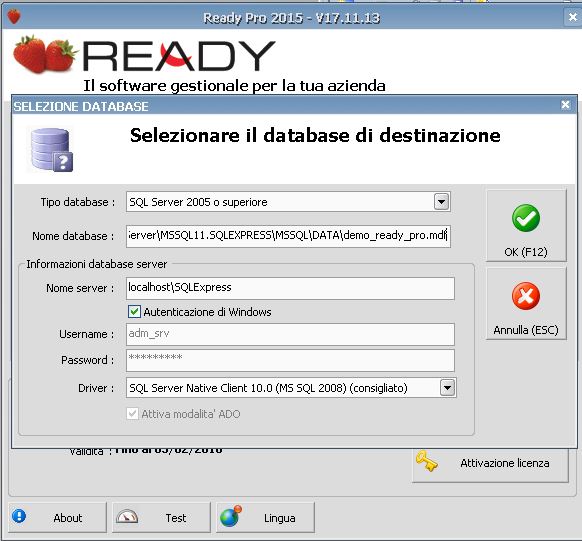
Task: Open the Tipo database dropdown
Action: click(x=441, y=202)
